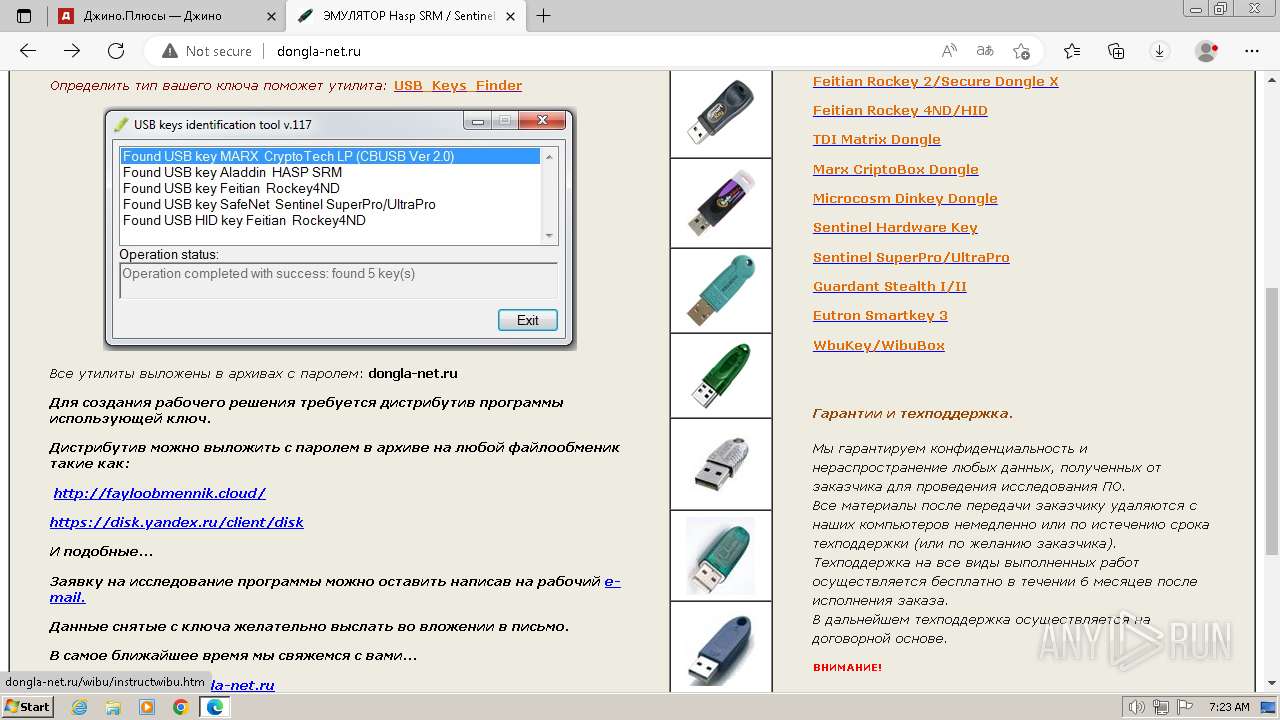Open Windows Media Player from taskbar
This screenshot has height=720, width=1280.
tap(147, 707)
